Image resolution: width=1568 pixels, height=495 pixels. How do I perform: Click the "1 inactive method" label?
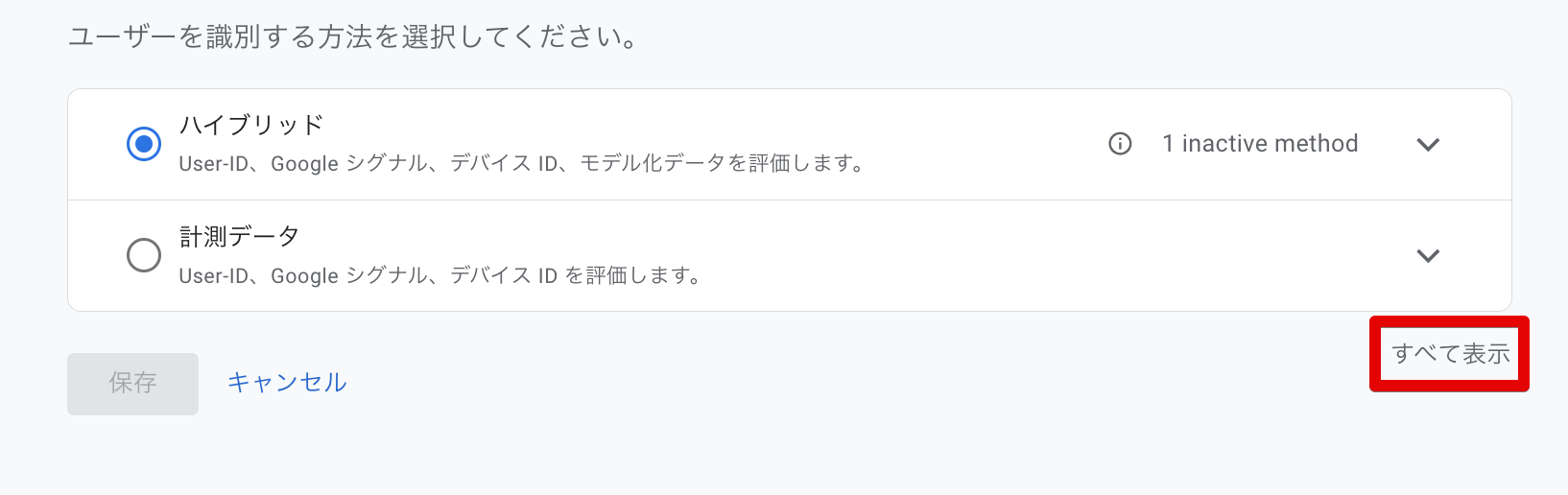[1260, 144]
